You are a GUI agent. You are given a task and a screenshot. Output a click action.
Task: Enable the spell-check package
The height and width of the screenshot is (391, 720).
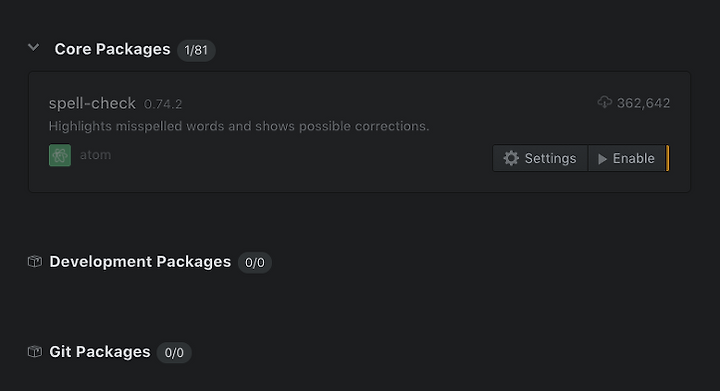click(627, 158)
